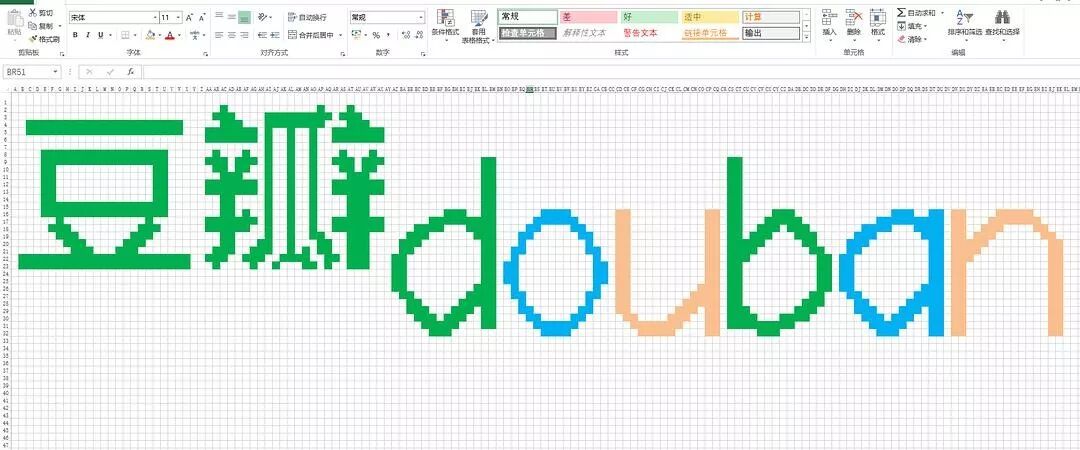Set middle vertical alignment
1080x450 pixels.
point(231,17)
